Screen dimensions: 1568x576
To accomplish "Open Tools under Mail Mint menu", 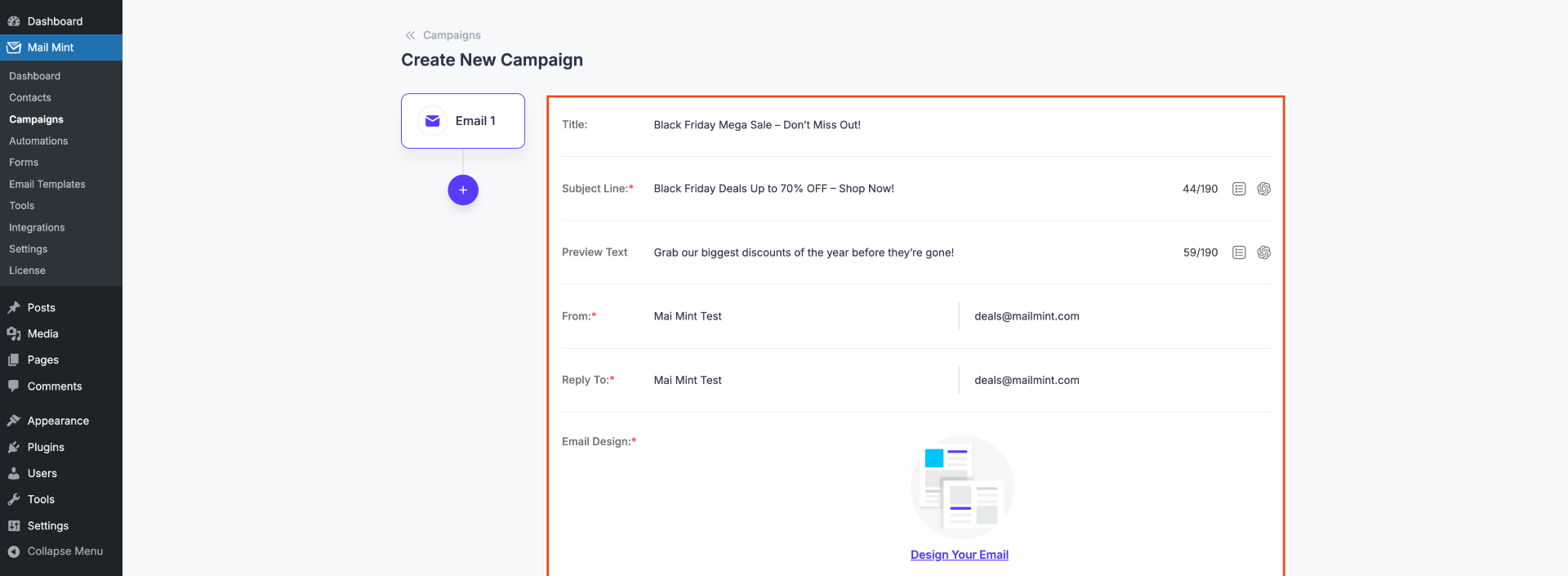I will [22, 206].
